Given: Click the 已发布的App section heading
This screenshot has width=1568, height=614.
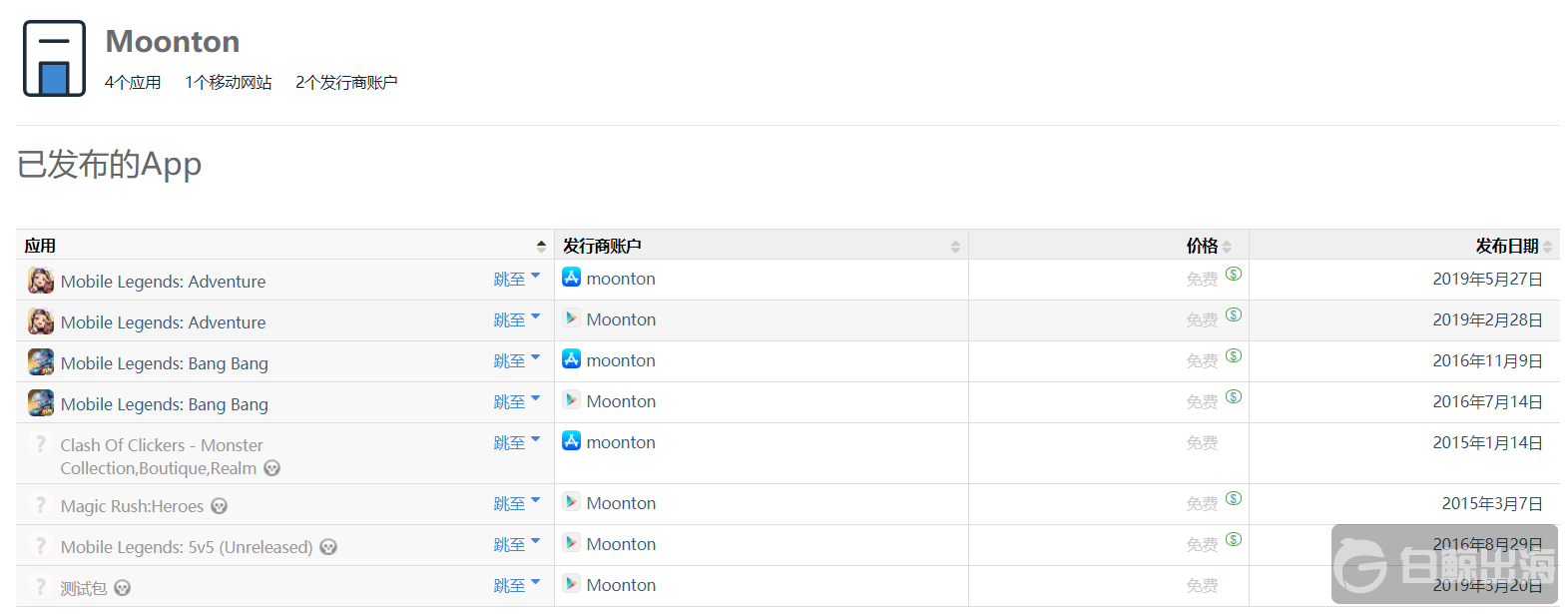Looking at the screenshot, I should (x=110, y=164).
